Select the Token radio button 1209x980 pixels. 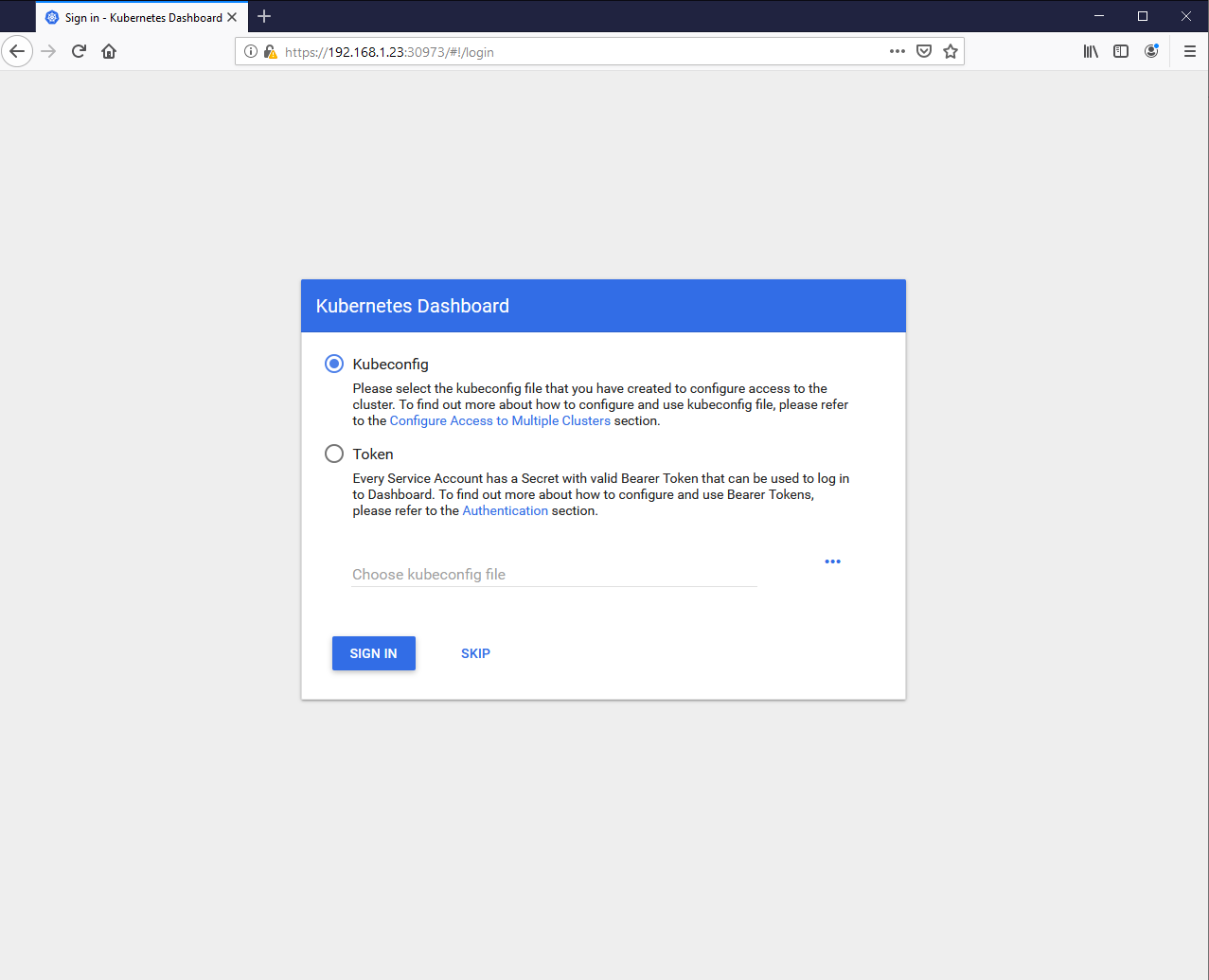point(334,454)
